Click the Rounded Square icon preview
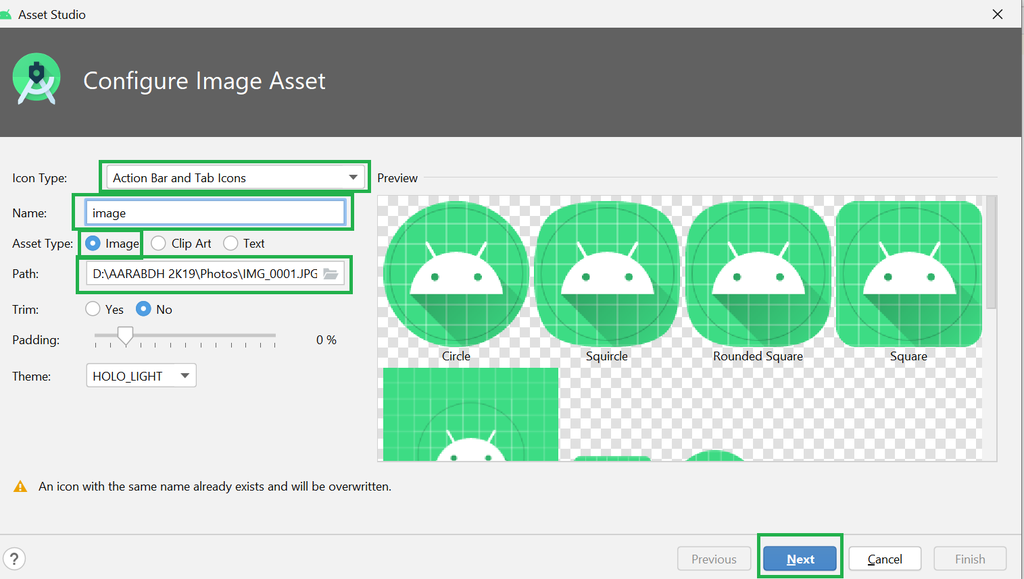 758,274
